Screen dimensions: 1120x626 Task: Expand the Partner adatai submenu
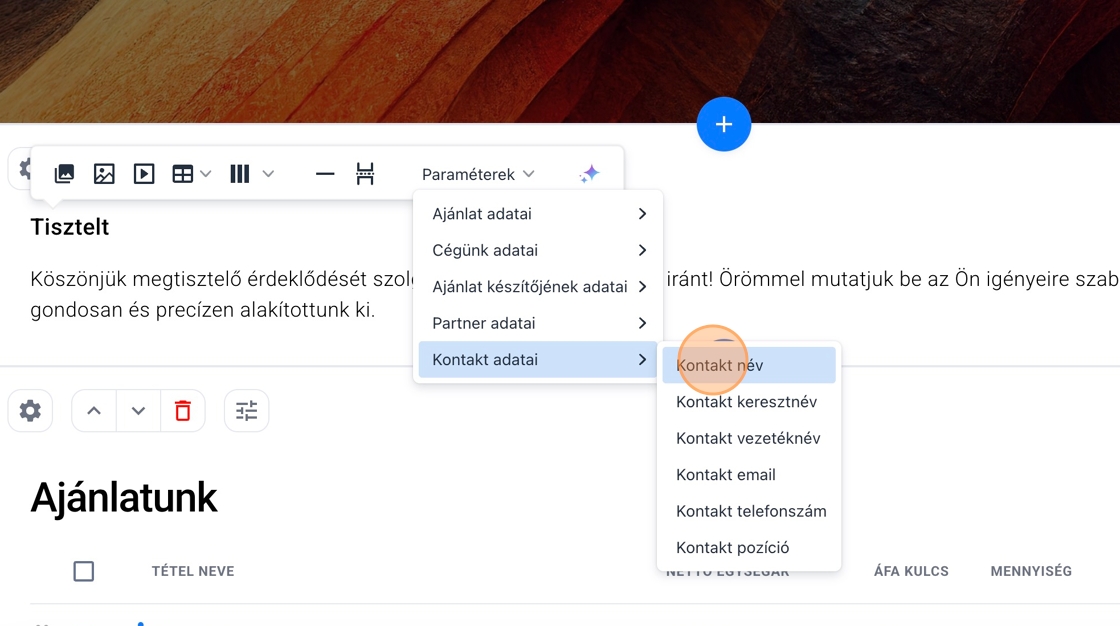538,323
